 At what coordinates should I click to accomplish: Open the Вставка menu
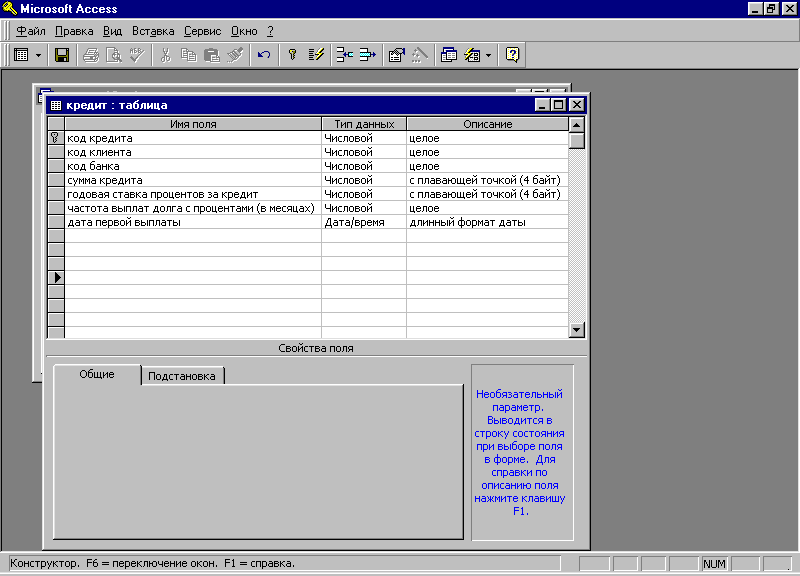pos(153,31)
